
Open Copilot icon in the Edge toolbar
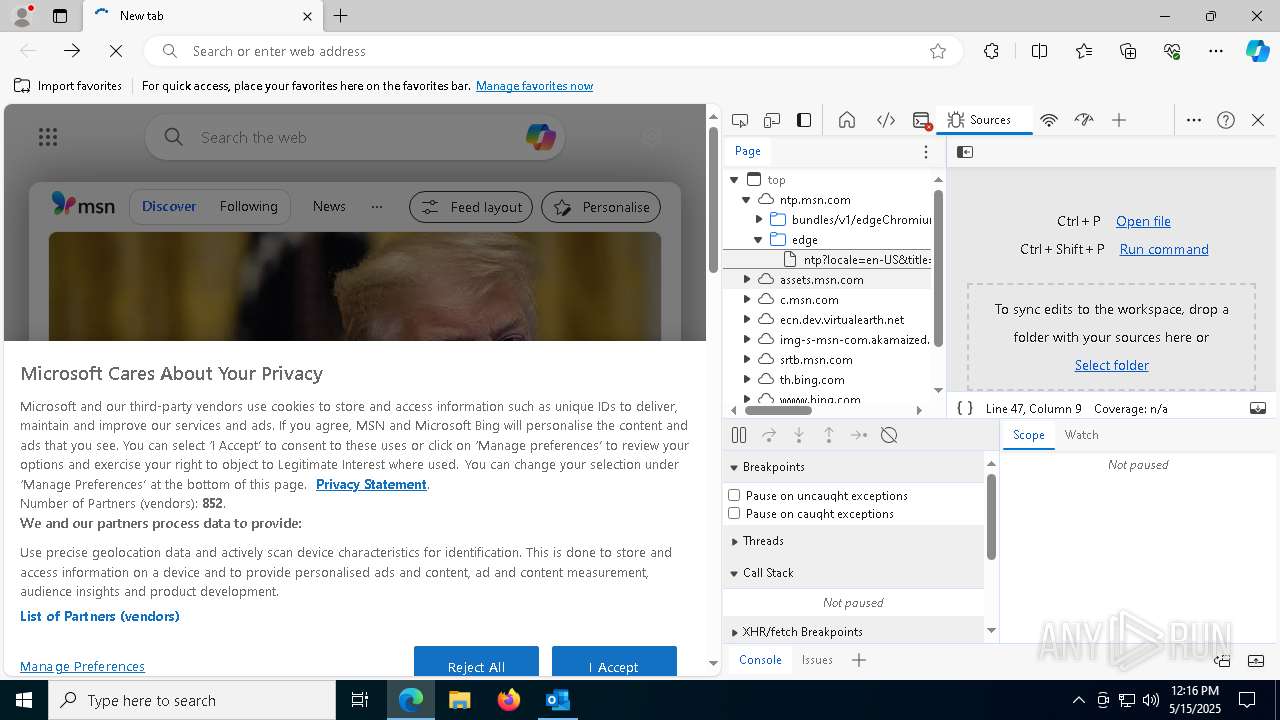pyautogui.click(x=1258, y=51)
